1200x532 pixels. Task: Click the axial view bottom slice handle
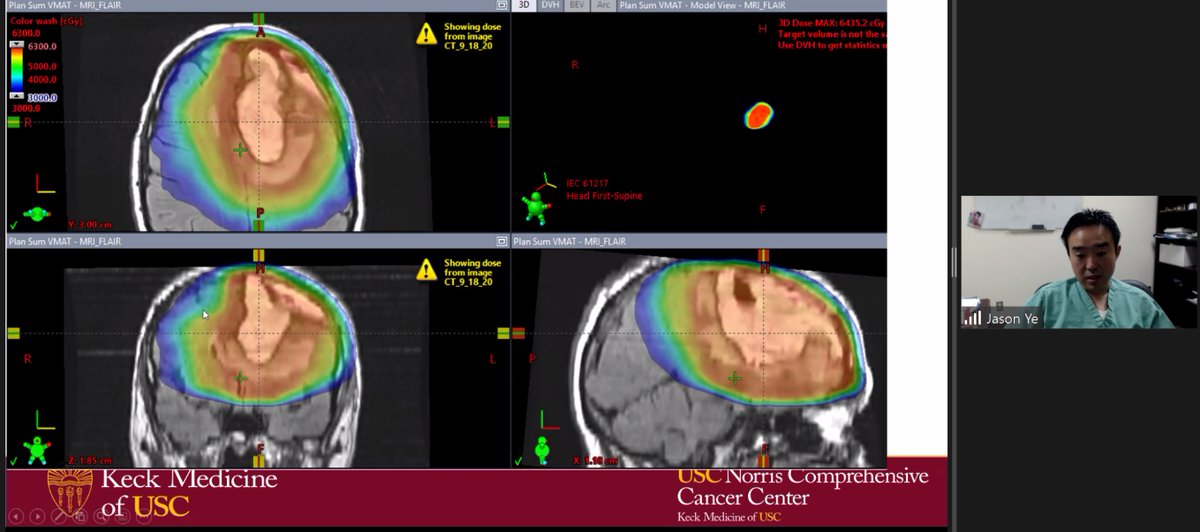point(259,226)
